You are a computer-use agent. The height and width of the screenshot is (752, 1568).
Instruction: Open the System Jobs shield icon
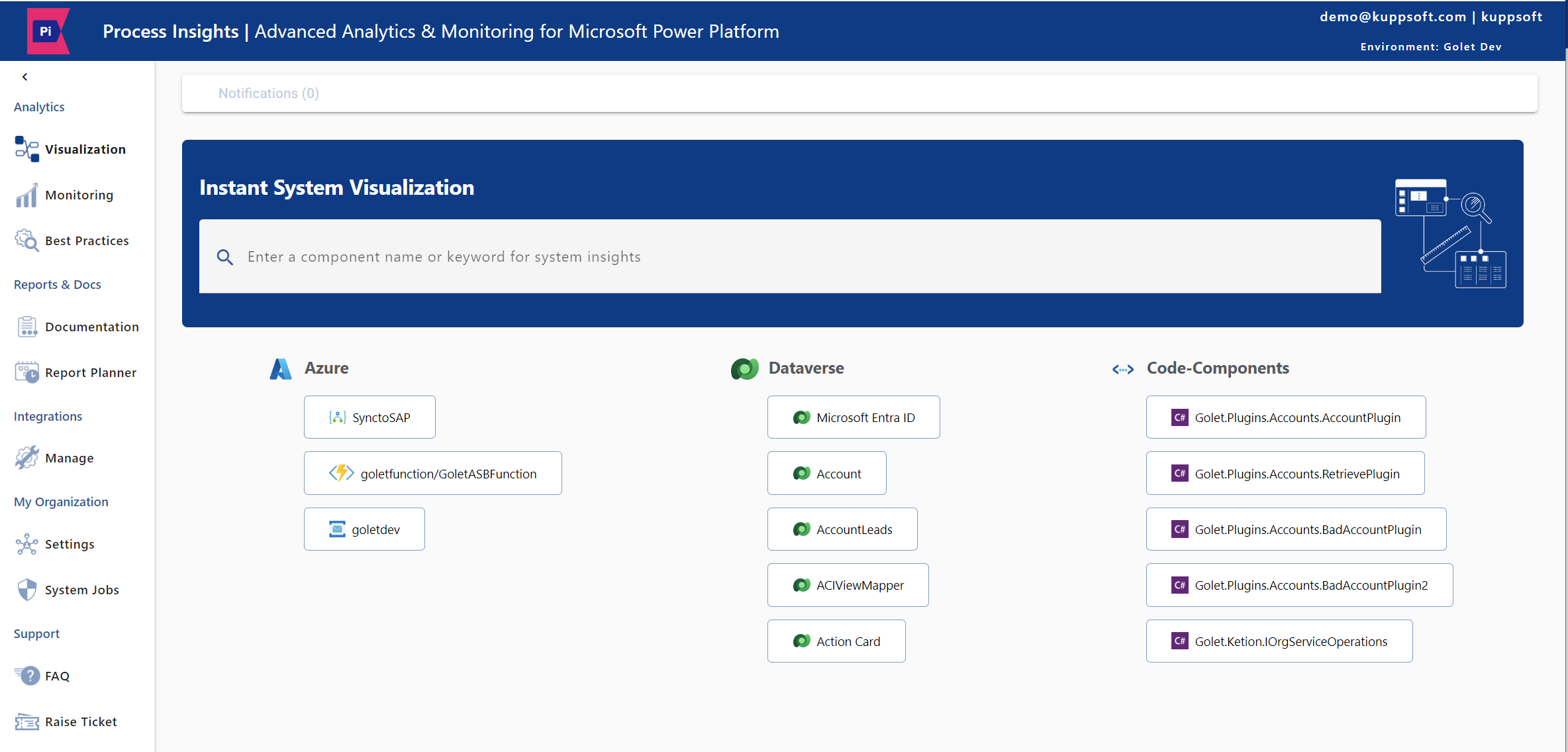(26, 590)
